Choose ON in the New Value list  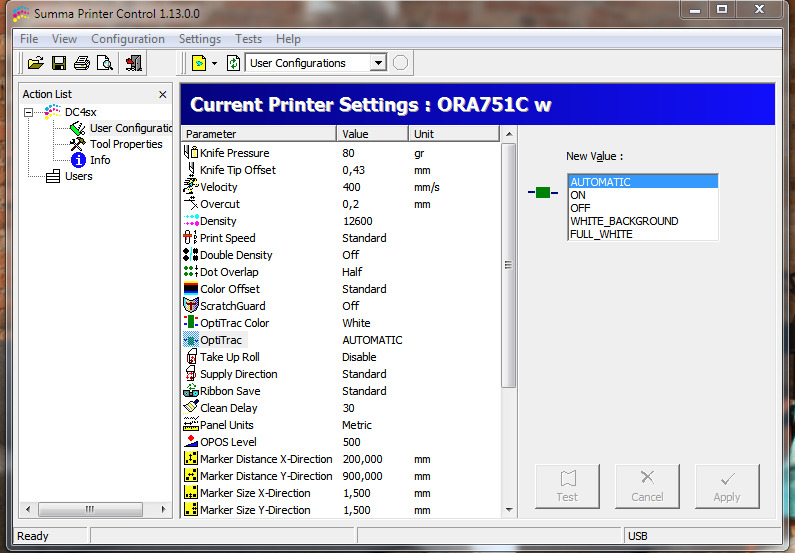pos(643,195)
